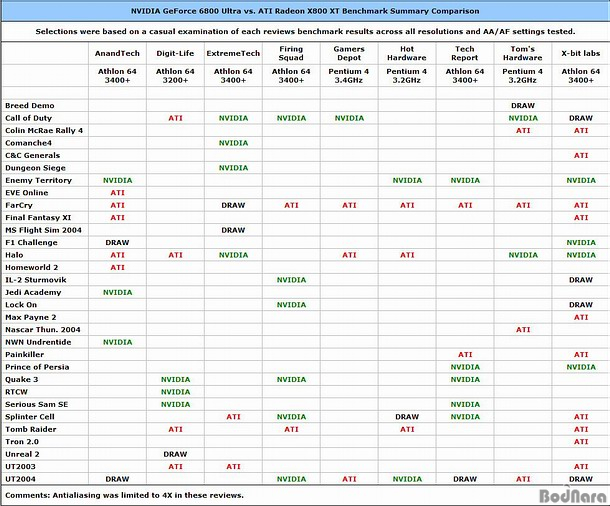Click the Max Payne 2 row label
Screen dimensions: 610x506
click(31, 317)
